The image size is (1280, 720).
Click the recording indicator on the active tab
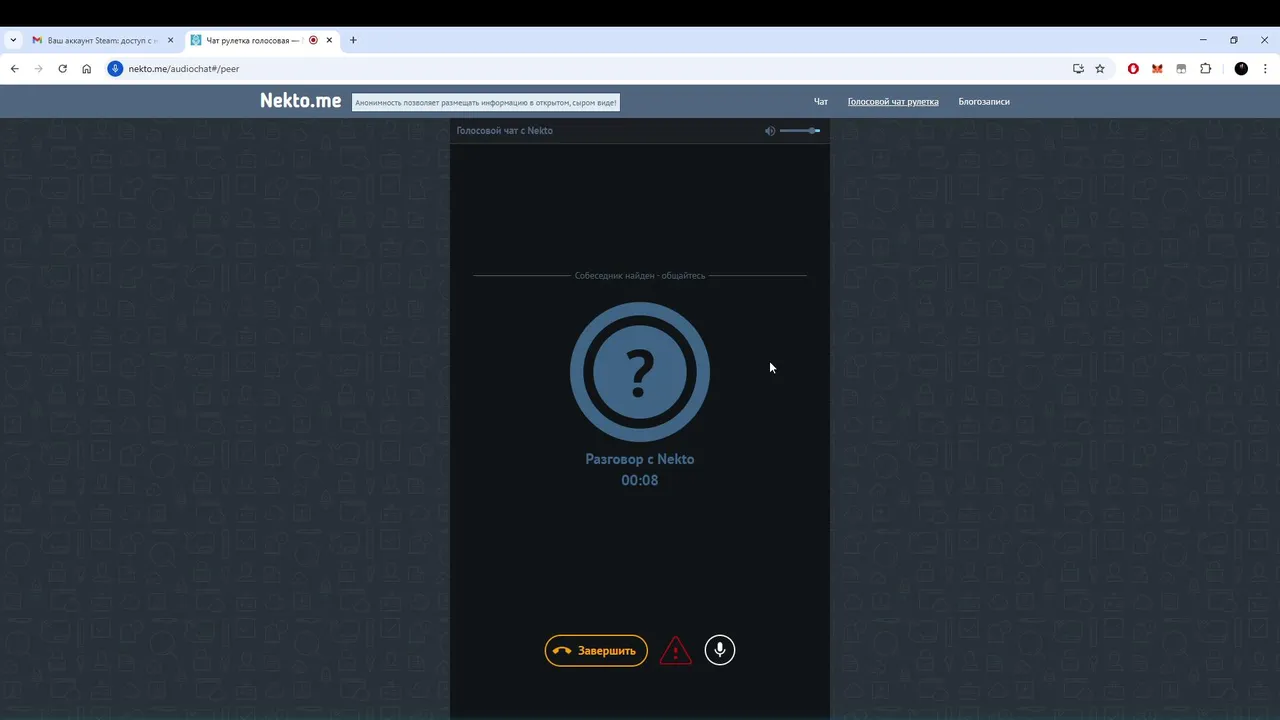tap(313, 40)
